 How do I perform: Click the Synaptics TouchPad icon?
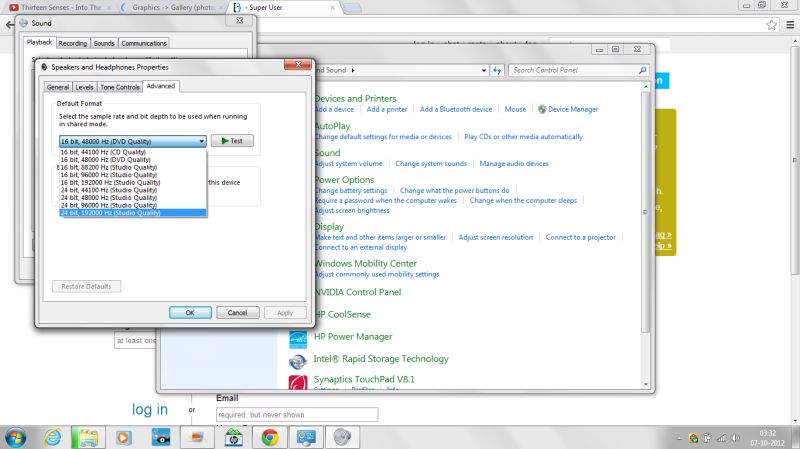[298, 382]
